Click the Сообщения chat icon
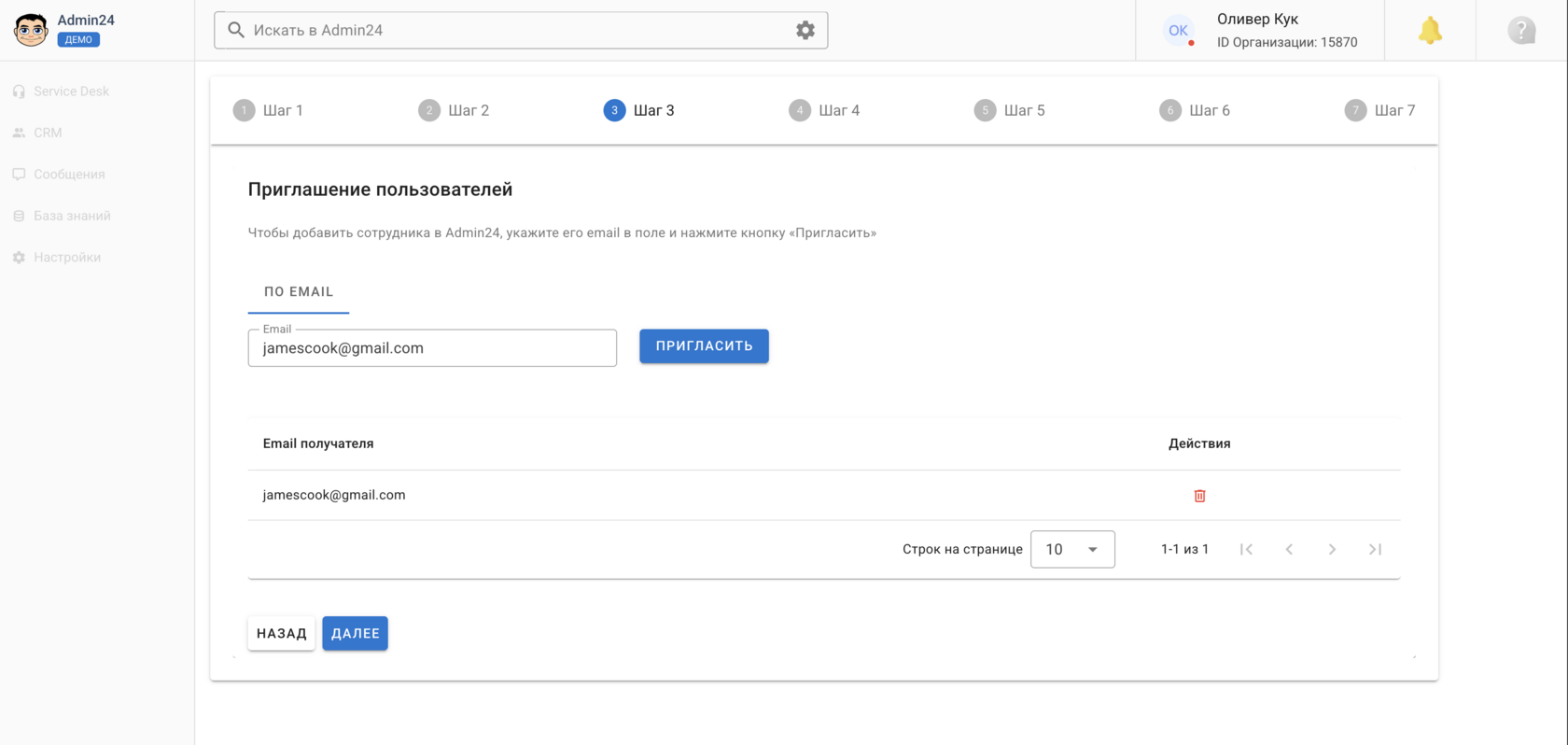The width and height of the screenshot is (1568, 745). [x=19, y=175]
